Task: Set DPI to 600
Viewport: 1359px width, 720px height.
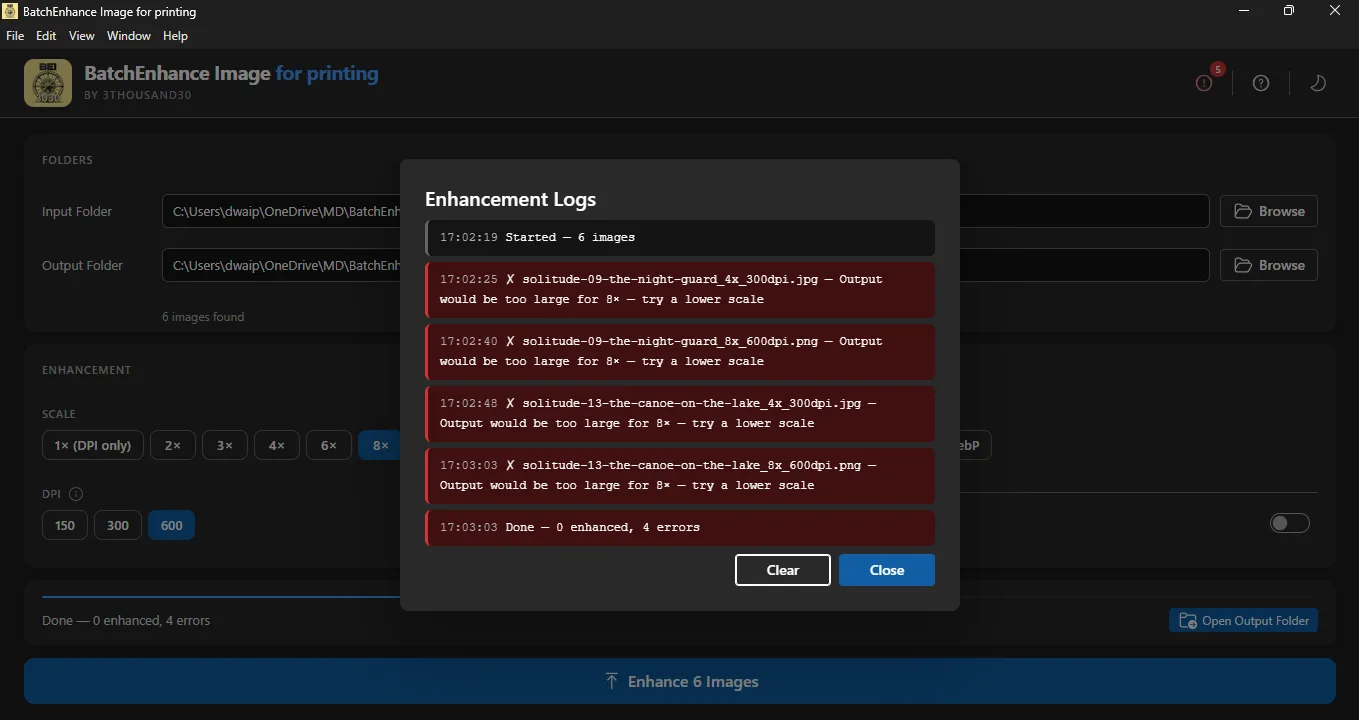Action: (172, 525)
